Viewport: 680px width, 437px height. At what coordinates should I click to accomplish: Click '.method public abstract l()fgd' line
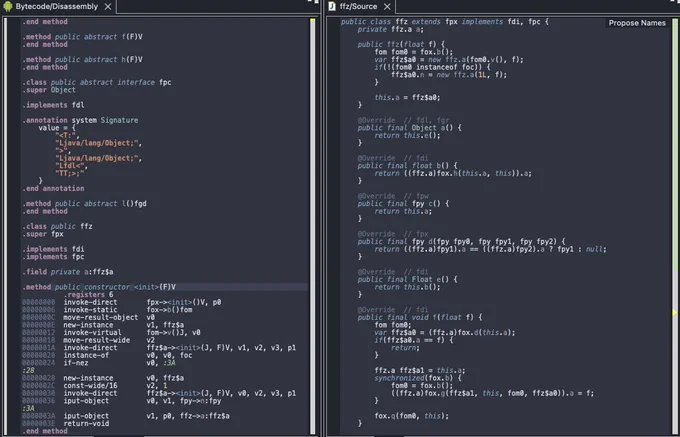point(84,204)
